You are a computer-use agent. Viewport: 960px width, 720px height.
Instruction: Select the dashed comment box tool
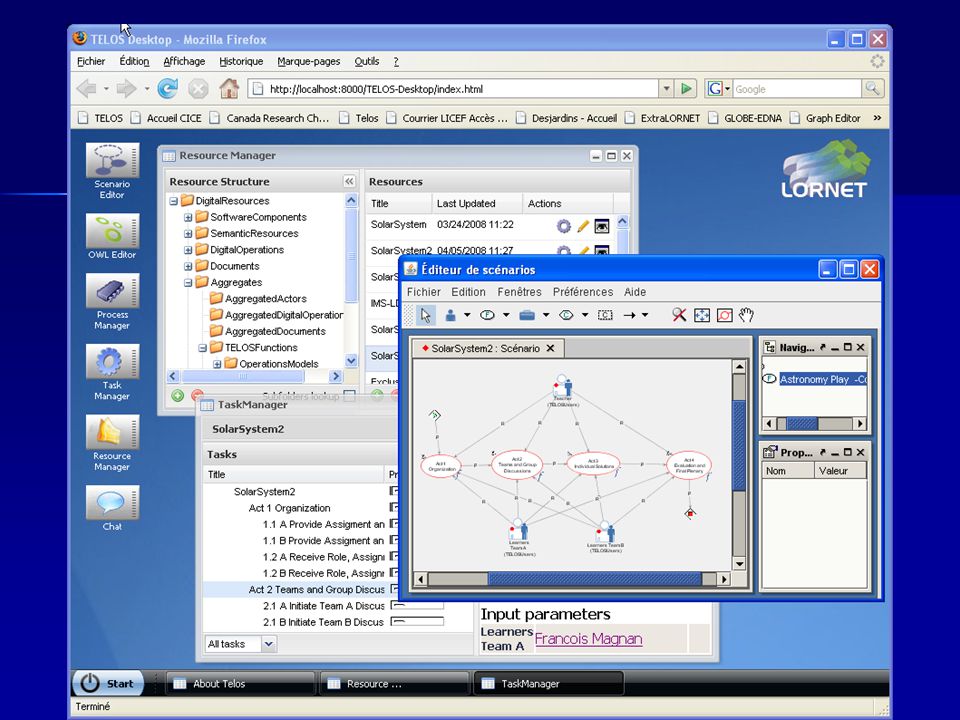pos(605,315)
